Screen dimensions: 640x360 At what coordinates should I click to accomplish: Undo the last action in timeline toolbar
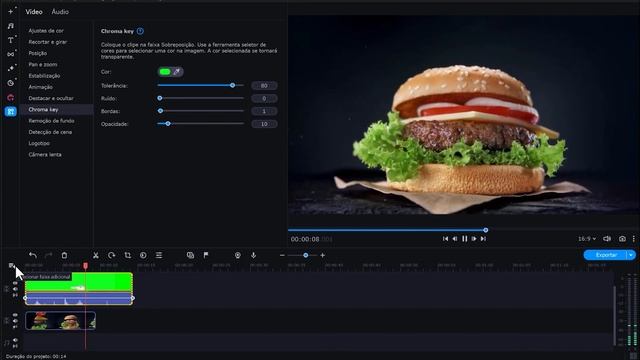pyautogui.click(x=33, y=255)
